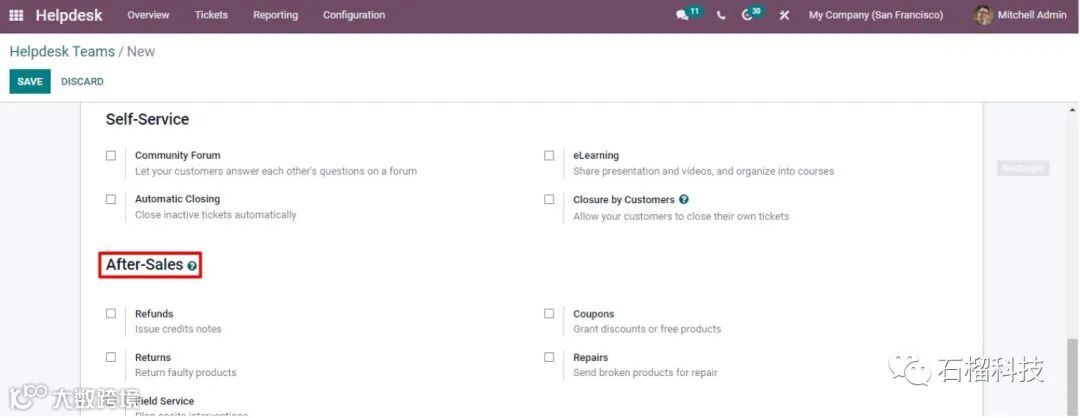The width and height of the screenshot is (1080, 418).
Task: Click the vertical page scrollbar
Action: [1073, 370]
